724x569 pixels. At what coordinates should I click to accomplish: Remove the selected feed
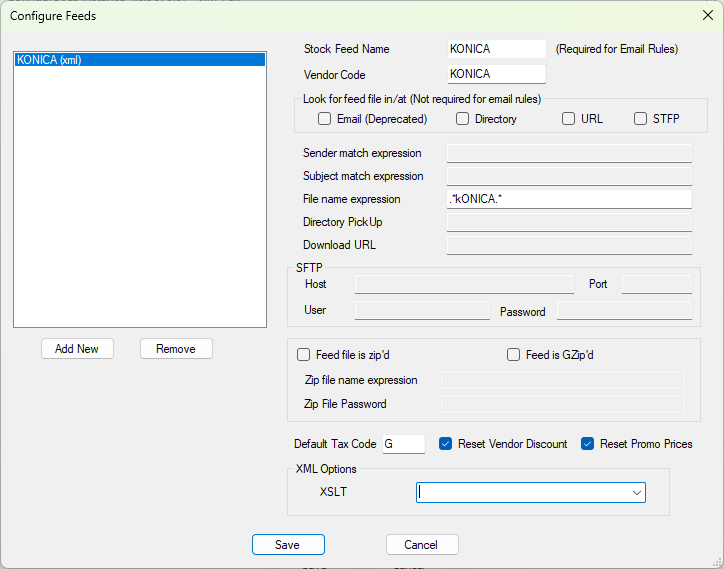[x=176, y=349]
